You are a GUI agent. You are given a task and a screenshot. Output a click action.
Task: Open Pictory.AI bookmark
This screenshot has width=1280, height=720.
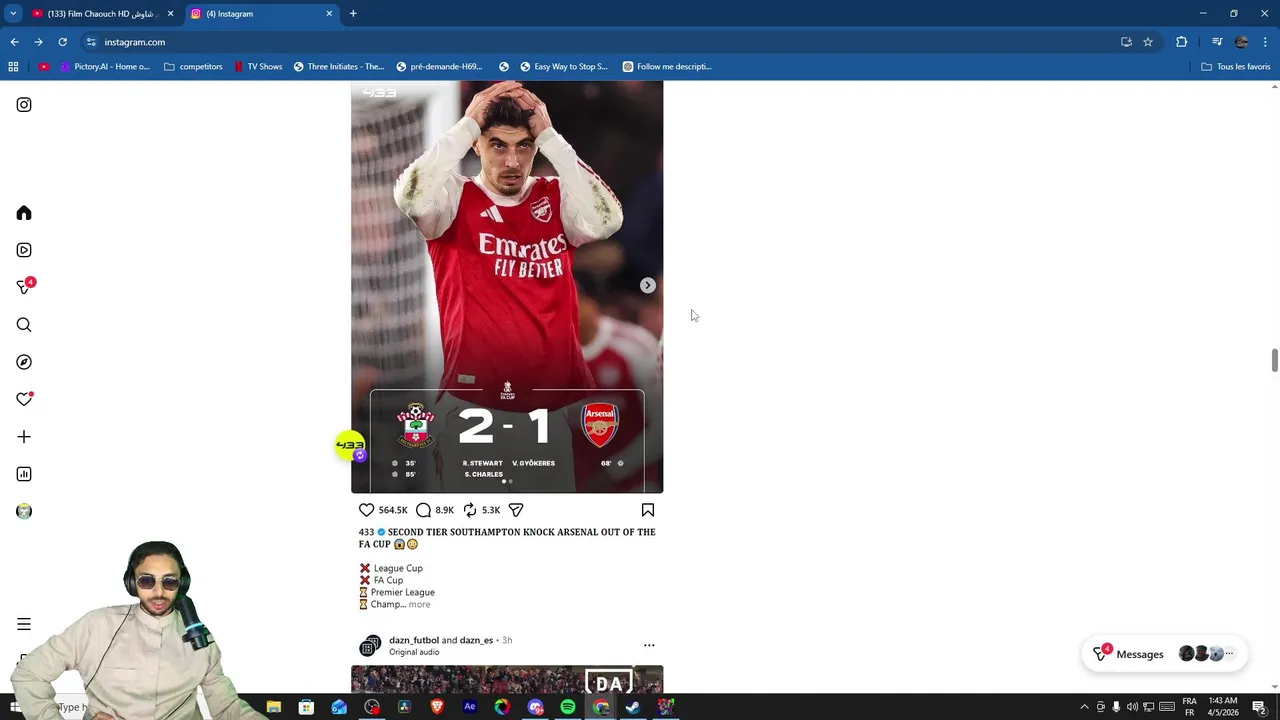pyautogui.click(x=105, y=67)
